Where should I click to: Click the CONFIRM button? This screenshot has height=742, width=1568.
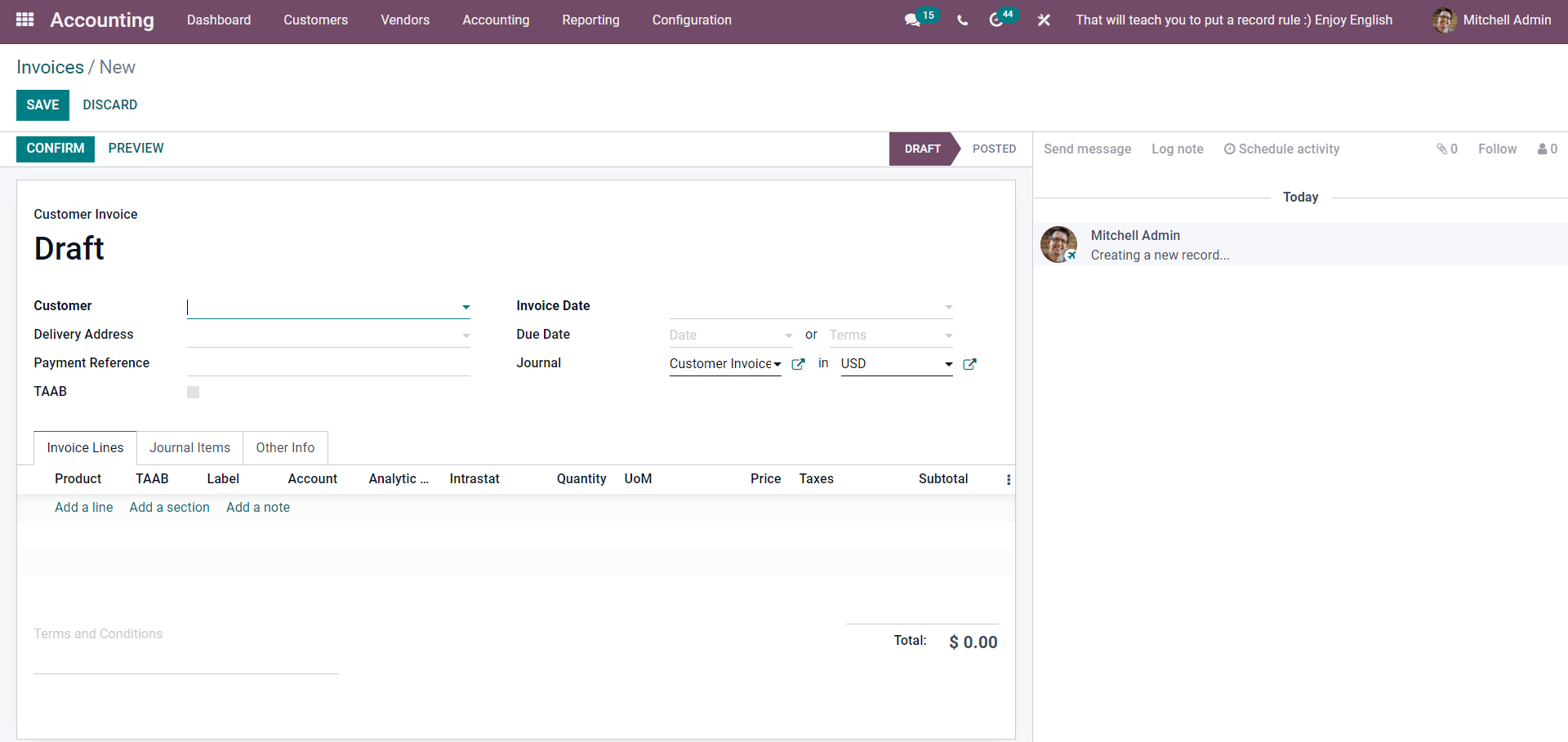coord(56,149)
